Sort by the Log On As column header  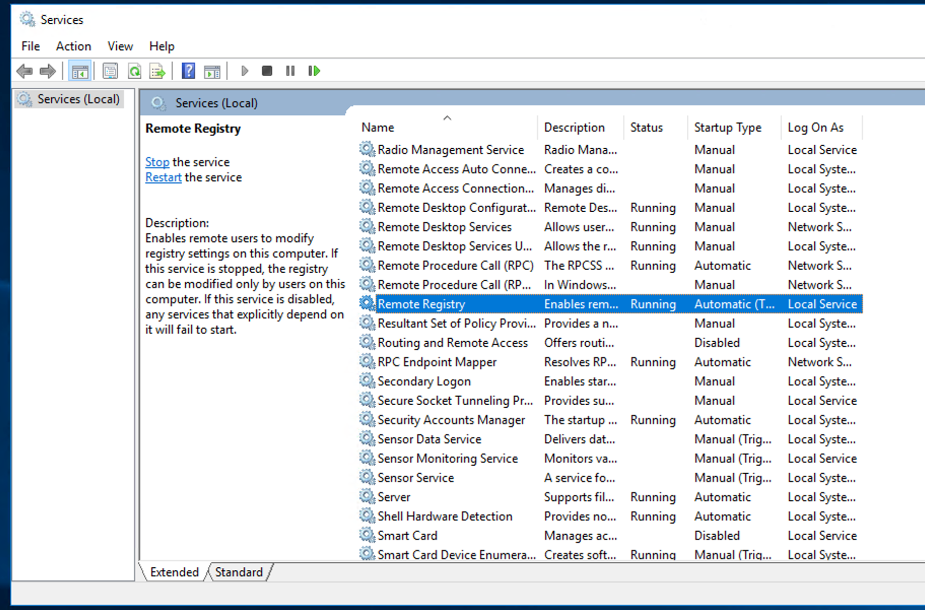click(822, 127)
